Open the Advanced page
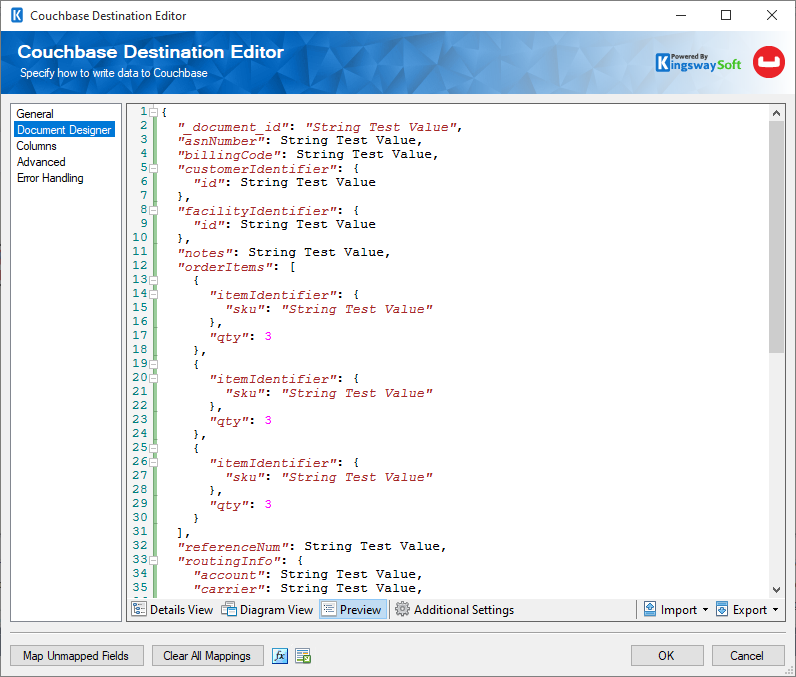Image resolution: width=796 pixels, height=677 pixels. coord(41,162)
